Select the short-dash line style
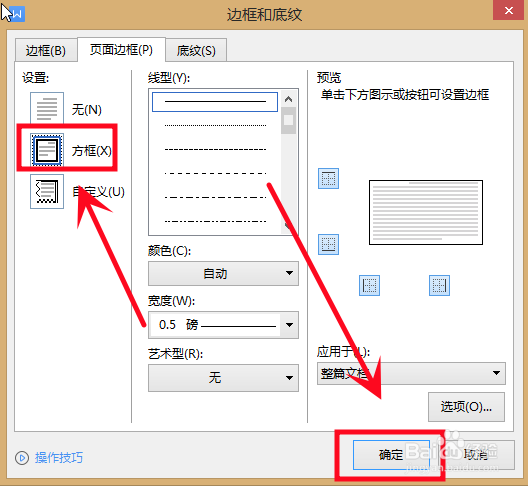This screenshot has width=528, height=486. 215,149
